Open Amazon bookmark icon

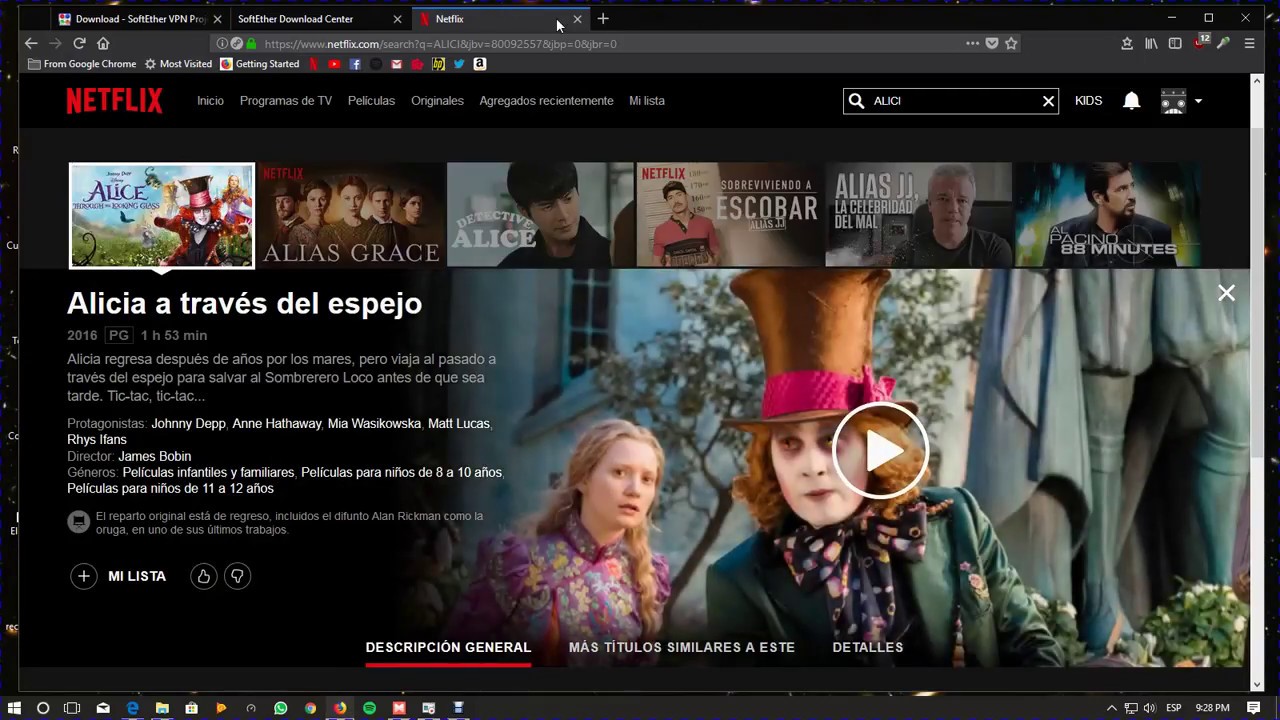tap(480, 64)
